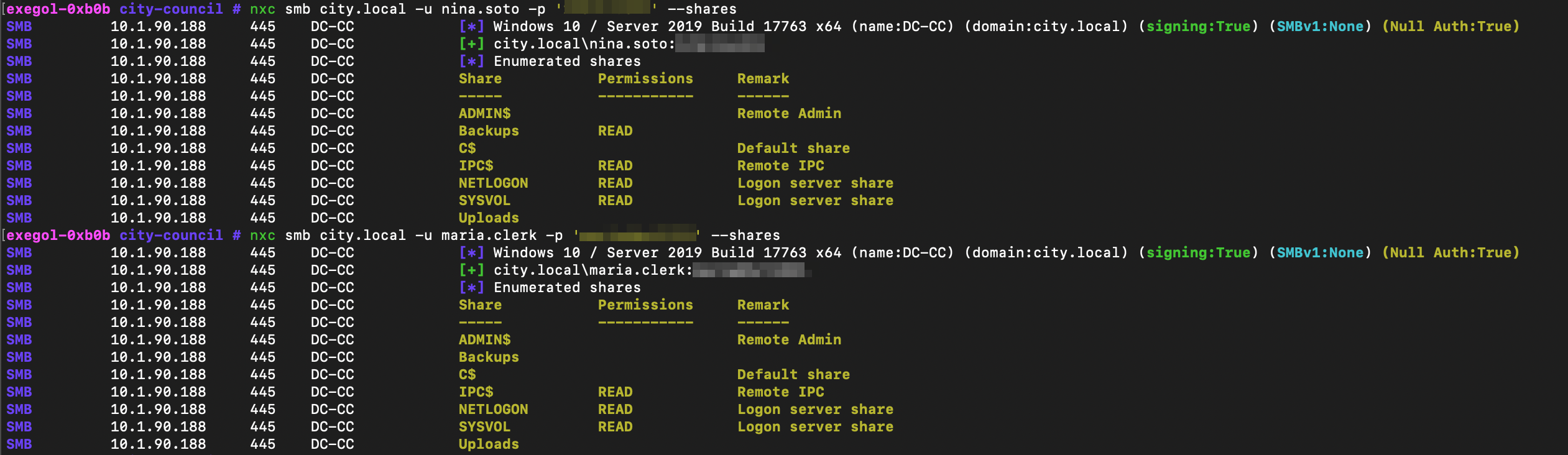1568x455 pixels.
Task: Click the nina.soto username in the first command
Action: click(480, 9)
